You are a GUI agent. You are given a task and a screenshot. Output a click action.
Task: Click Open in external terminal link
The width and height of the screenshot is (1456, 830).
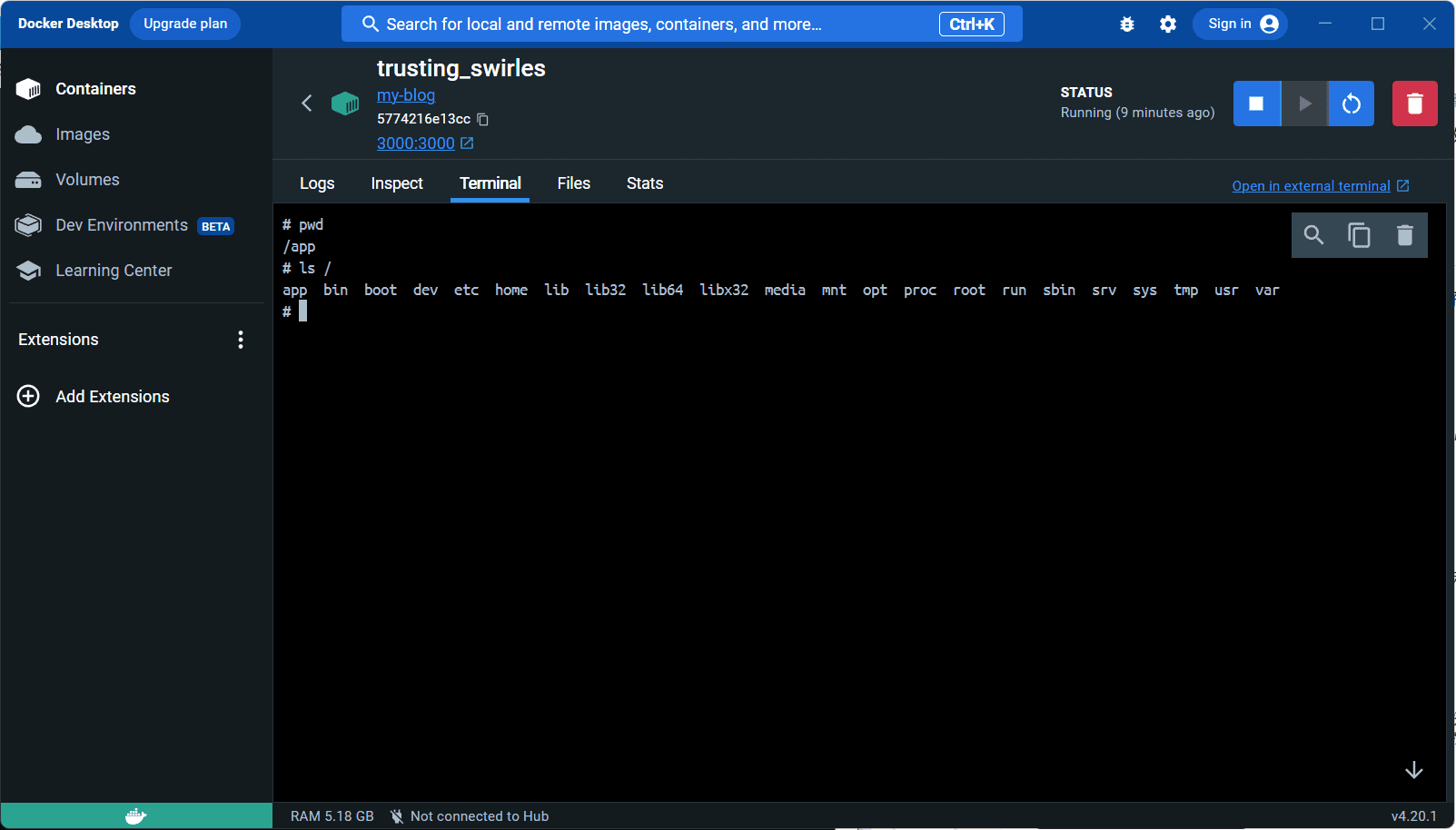click(x=1321, y=186)
